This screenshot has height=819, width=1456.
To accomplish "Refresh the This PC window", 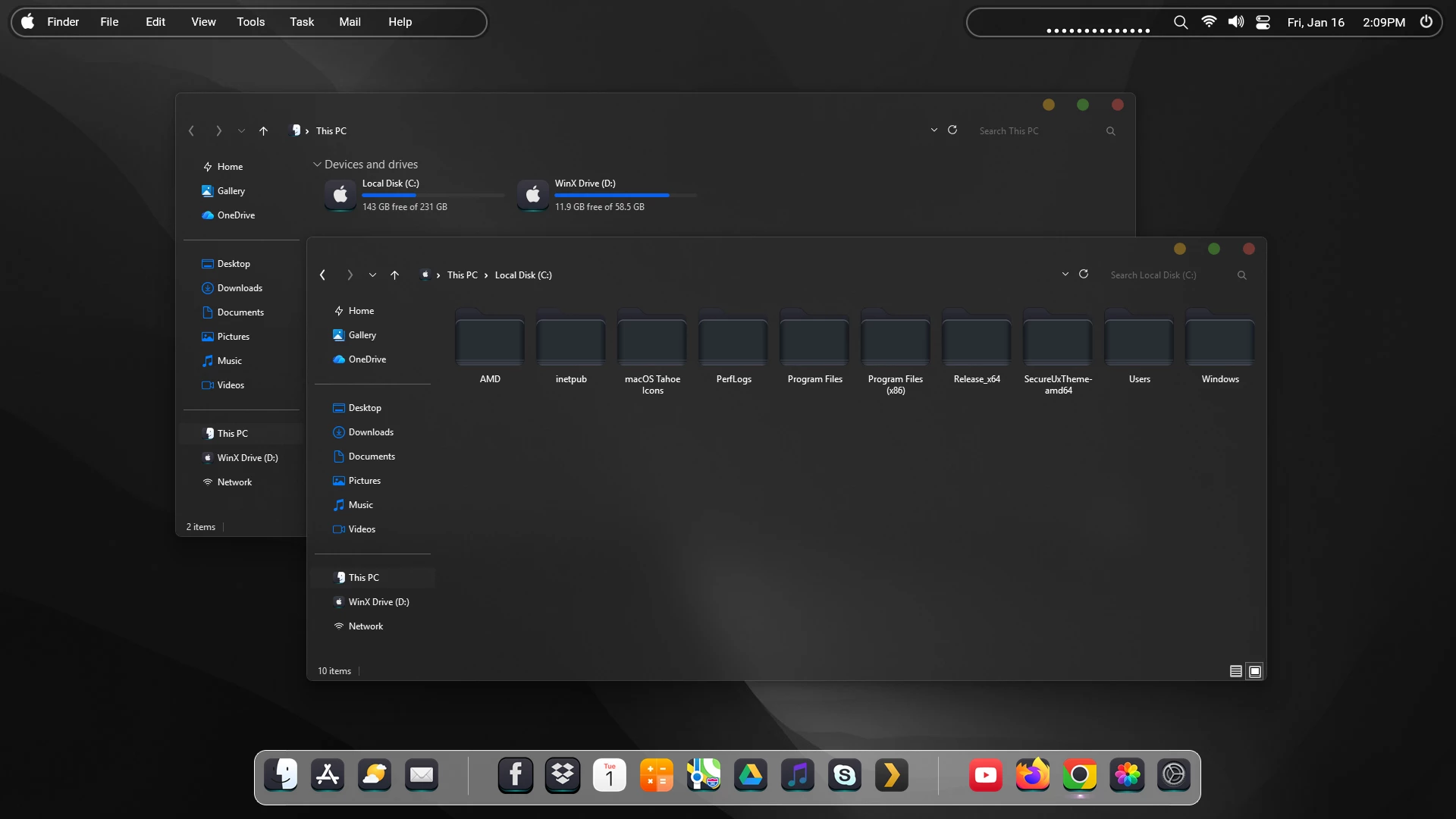I will pyautogui.click(x=952, y=130).
